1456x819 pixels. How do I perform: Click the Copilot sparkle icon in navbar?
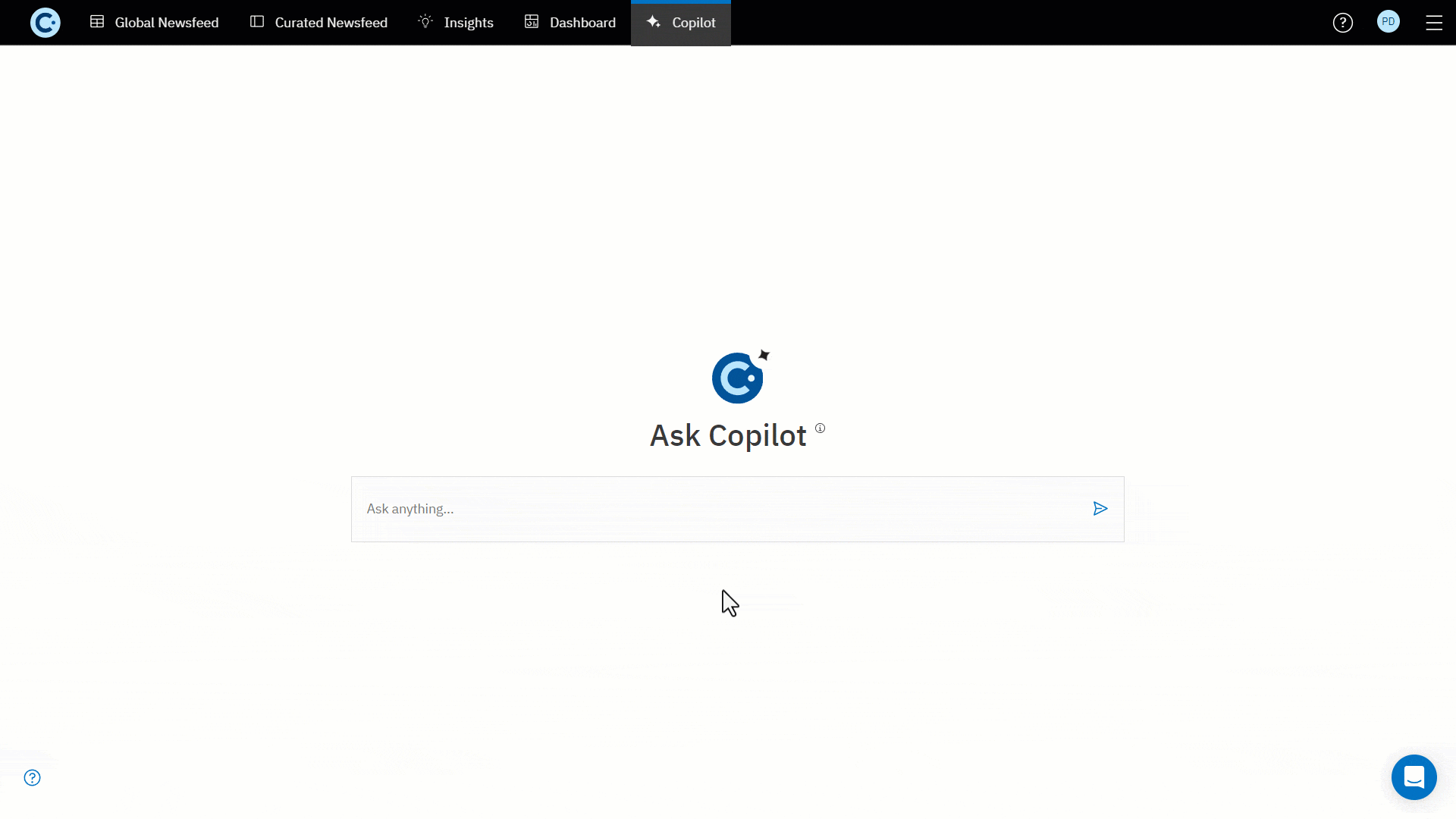(654, 22)
